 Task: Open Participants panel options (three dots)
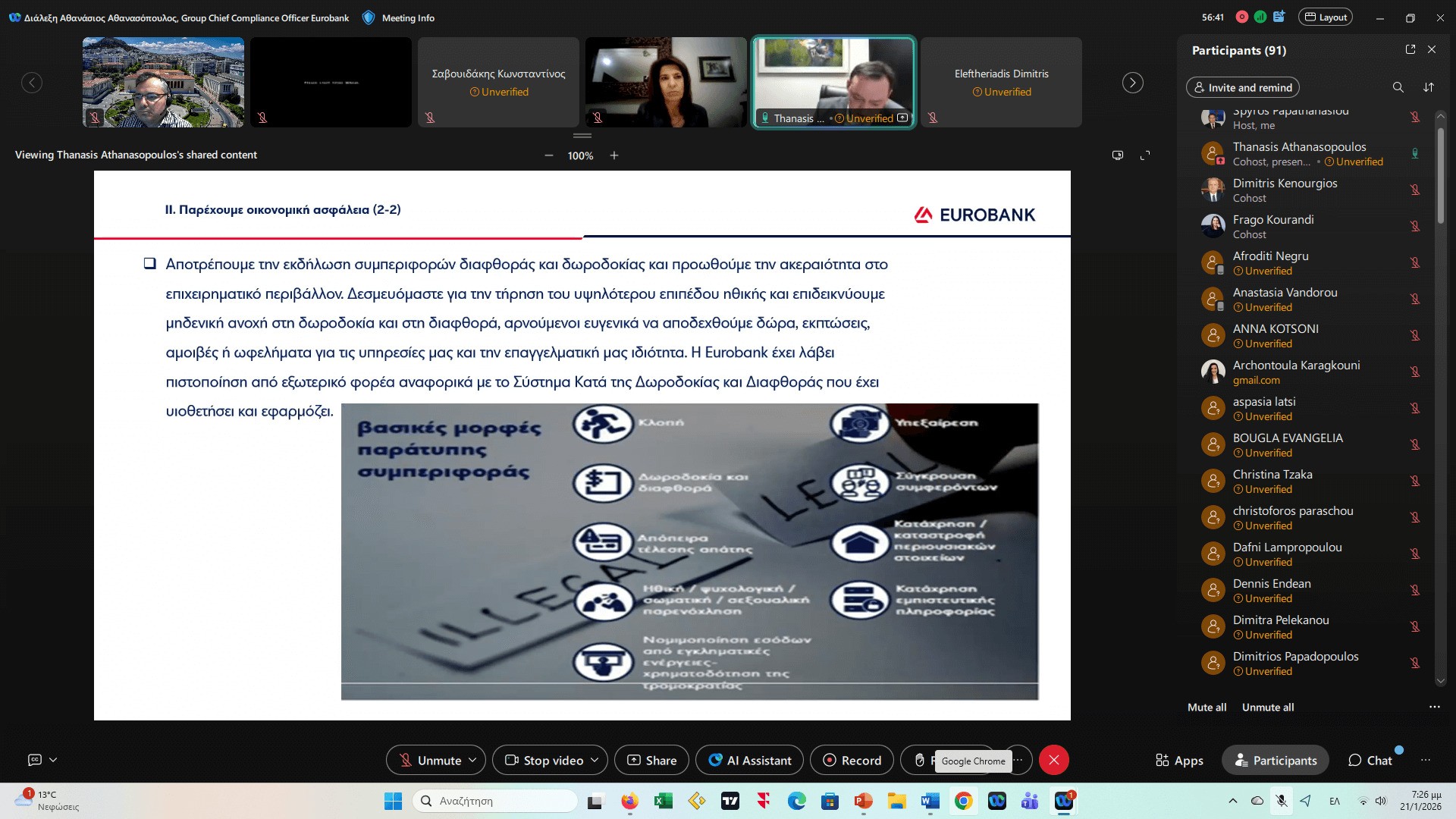[x=1434, y=707]
